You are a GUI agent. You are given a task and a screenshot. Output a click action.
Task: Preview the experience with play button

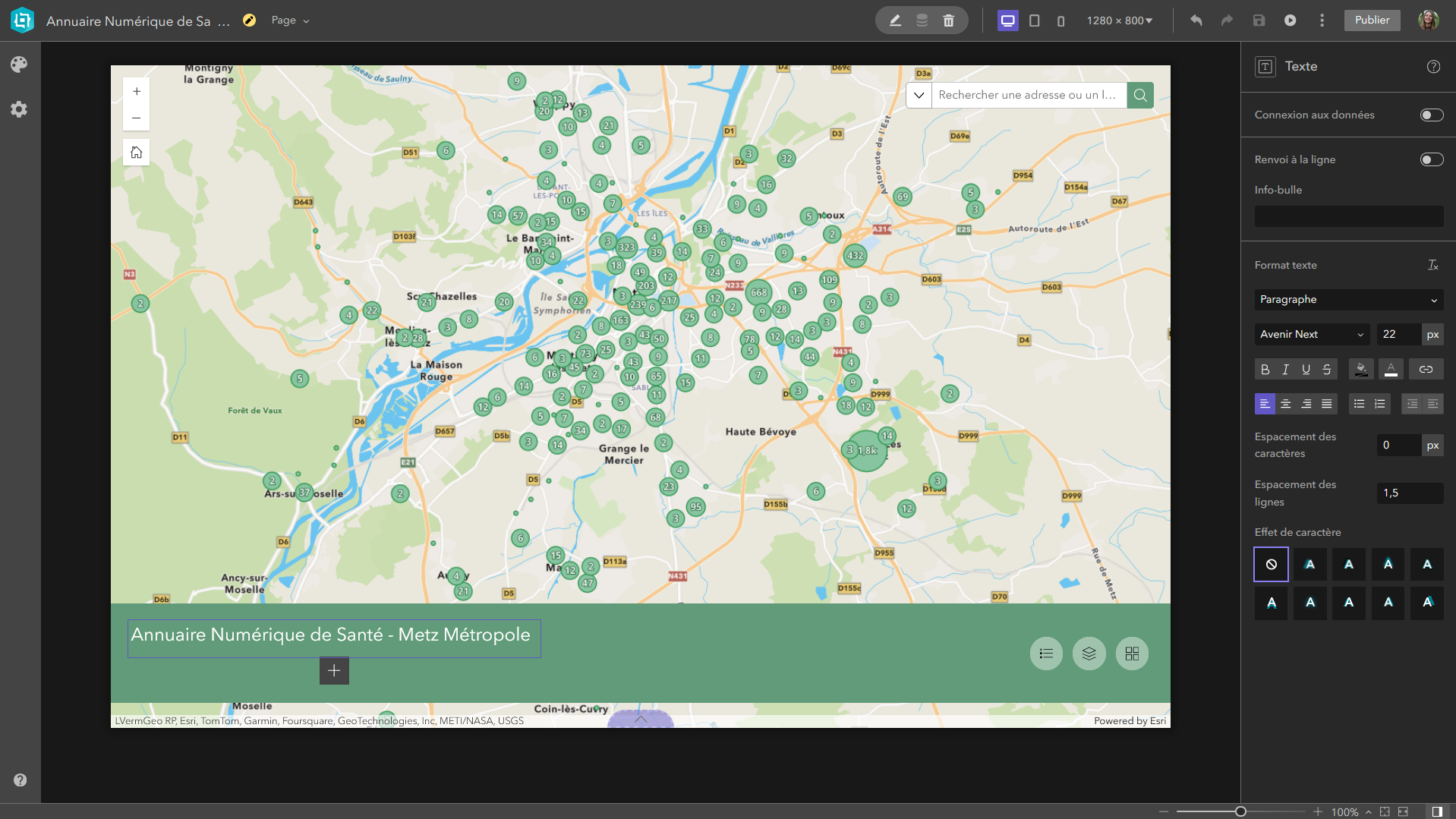[x=1290, y=20]
